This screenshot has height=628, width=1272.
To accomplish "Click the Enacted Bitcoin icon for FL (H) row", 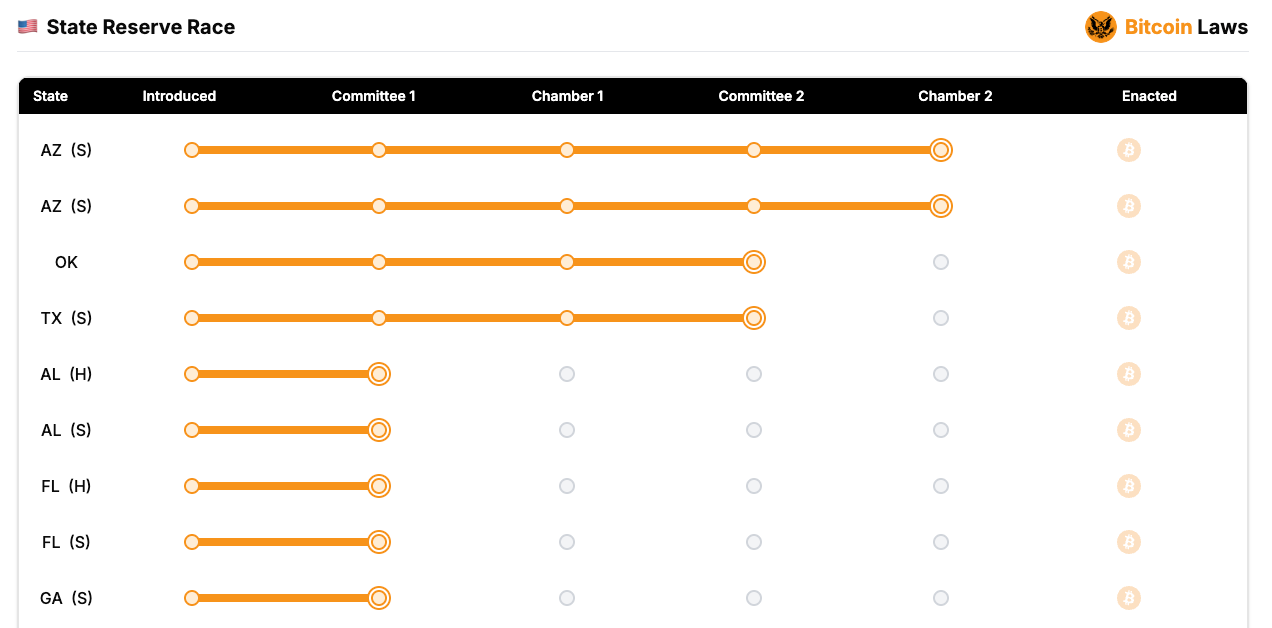I will pyautogui.click(x=1129, y=486).
